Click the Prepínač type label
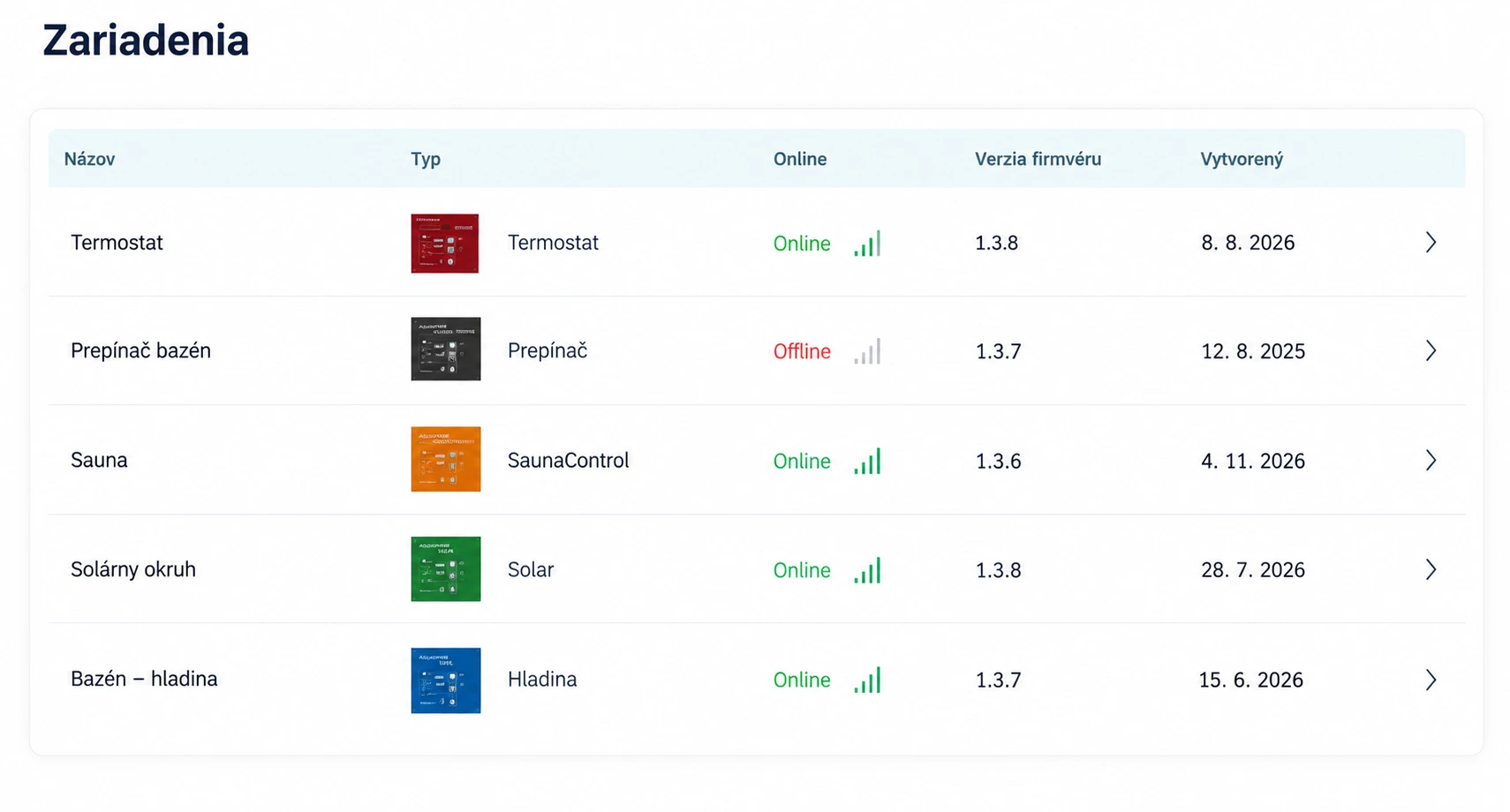1510x812 pixels. coord(547,350)
